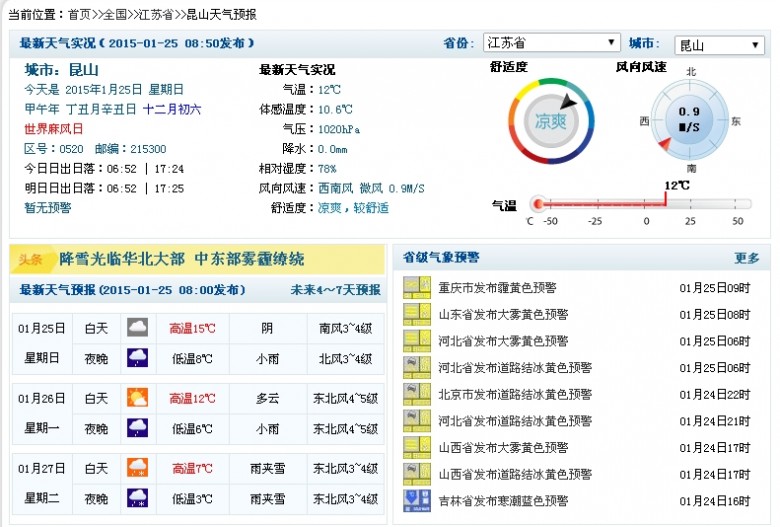Click the 暂无预警 link under city info

(x=48, y=208)
